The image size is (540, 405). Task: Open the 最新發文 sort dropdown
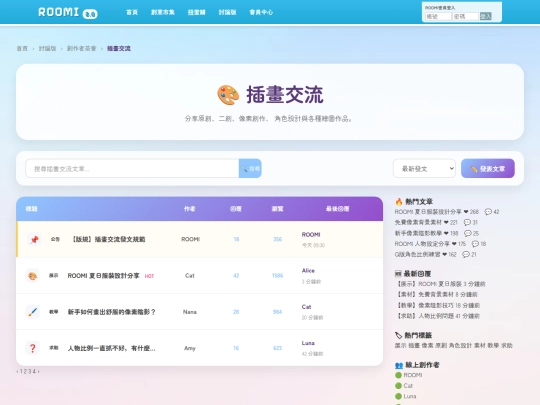[424, 168]
